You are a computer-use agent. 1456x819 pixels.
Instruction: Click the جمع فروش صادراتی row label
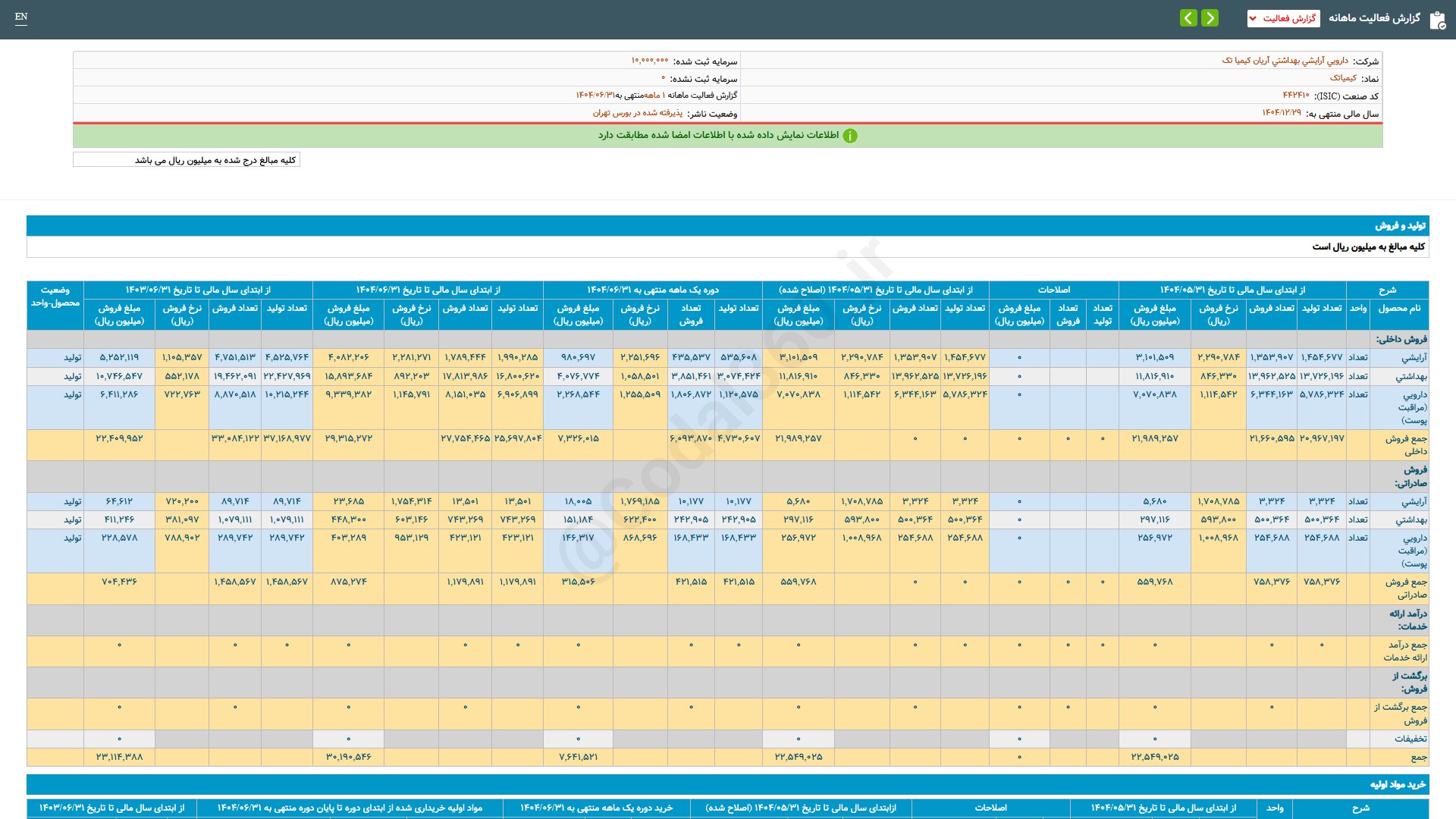(x=1405, y=588)
